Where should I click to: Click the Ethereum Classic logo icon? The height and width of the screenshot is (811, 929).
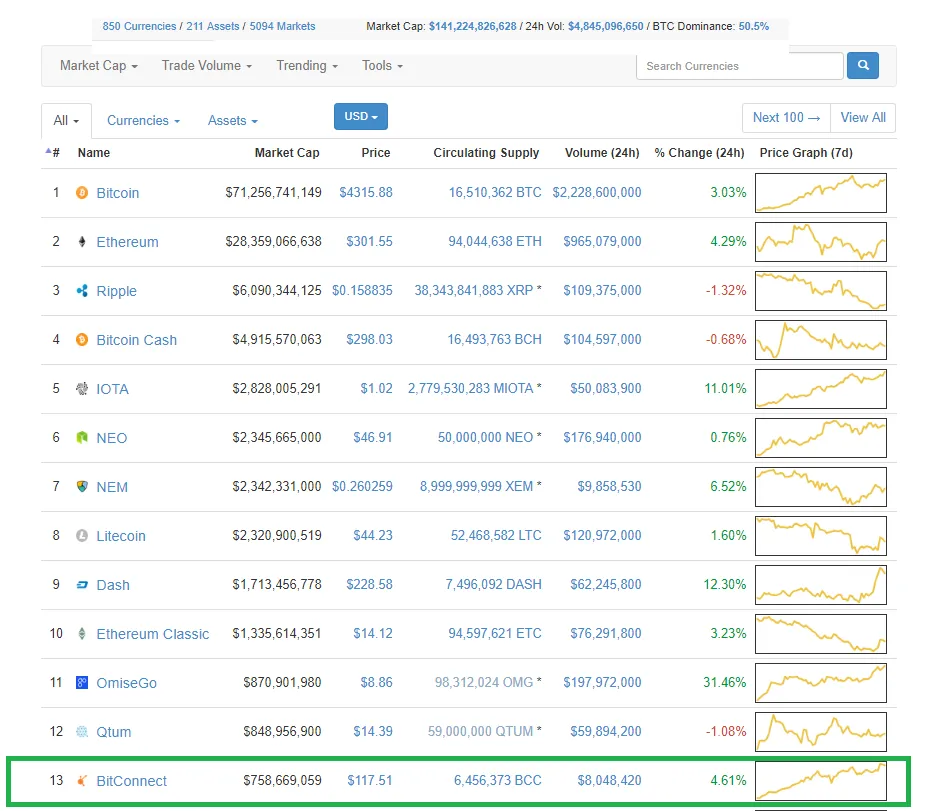(x=82, y=634)
